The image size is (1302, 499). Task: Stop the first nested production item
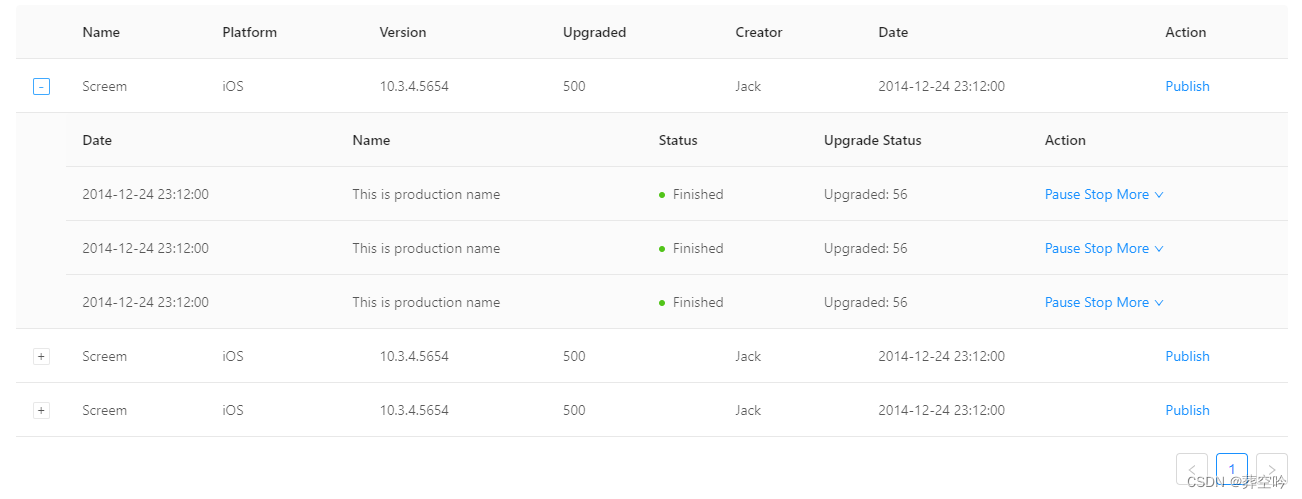[x=1098, y=195]
